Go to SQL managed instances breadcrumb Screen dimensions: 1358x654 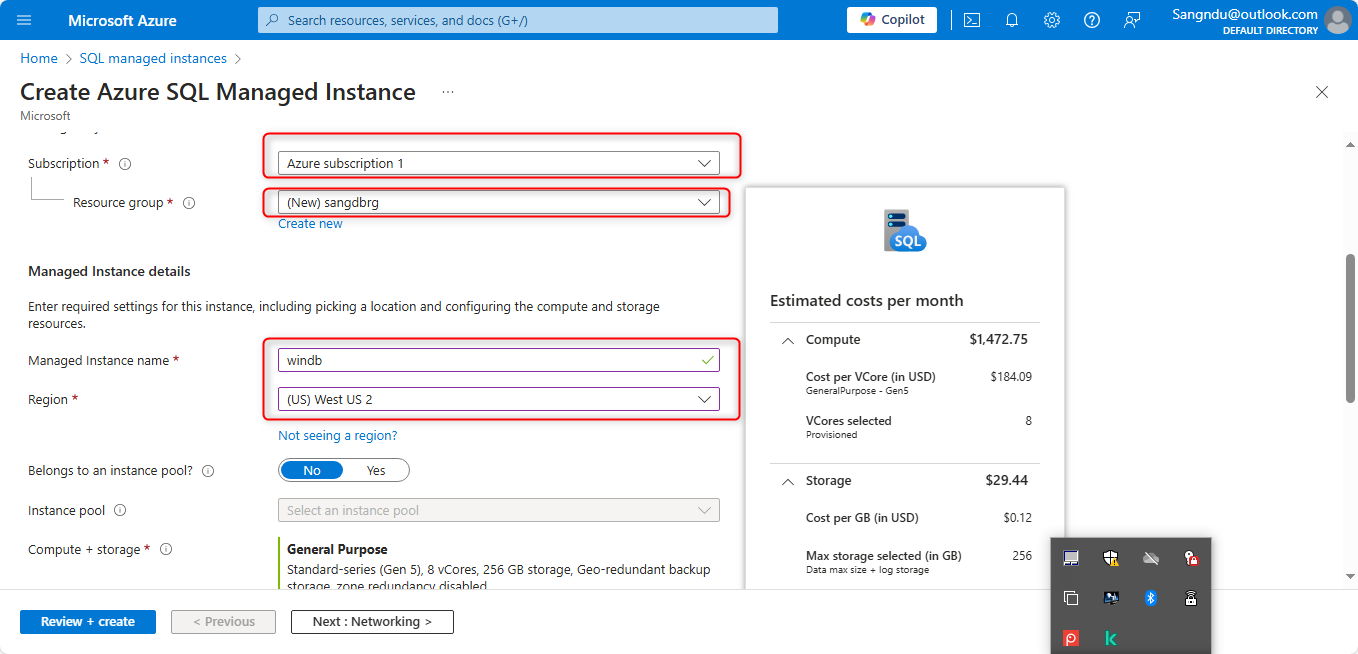click(153, 59)
